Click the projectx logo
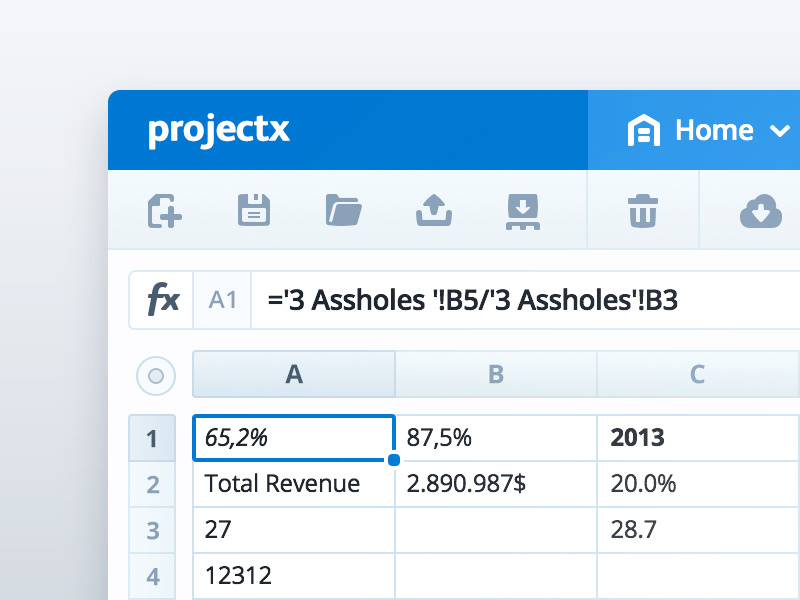The height and width of the screenshot is (600, 800). [x=218, y=130]
